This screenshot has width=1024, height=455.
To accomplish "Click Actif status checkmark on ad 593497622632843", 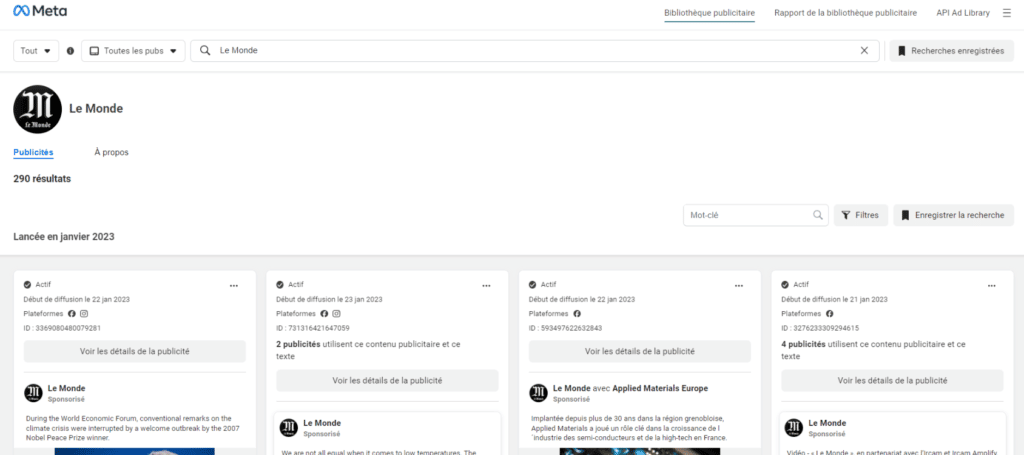I will click(532, 285).
